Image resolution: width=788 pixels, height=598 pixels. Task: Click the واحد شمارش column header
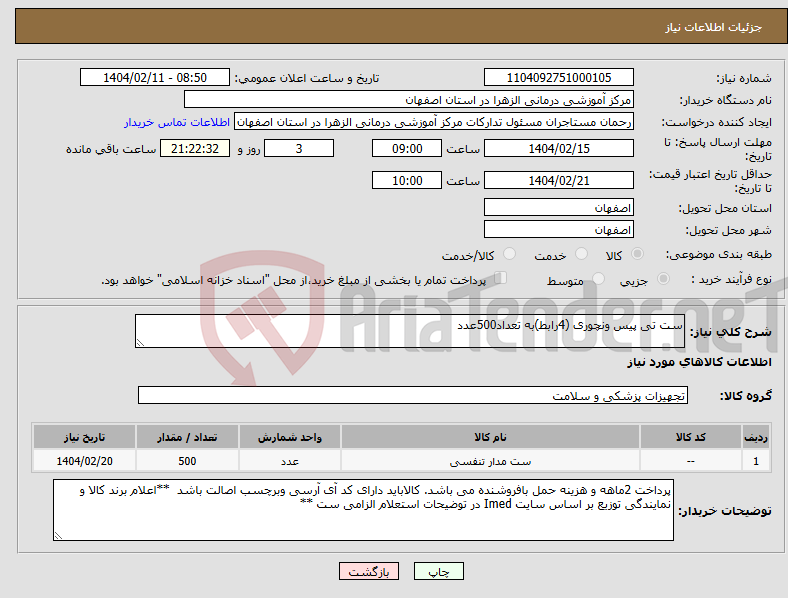[290, 437]
